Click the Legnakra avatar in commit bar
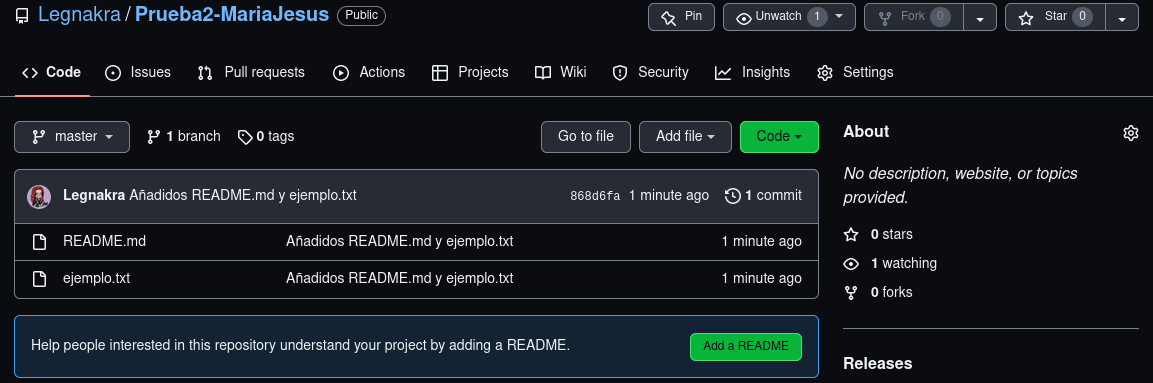1153x383 pixels. 39,196
